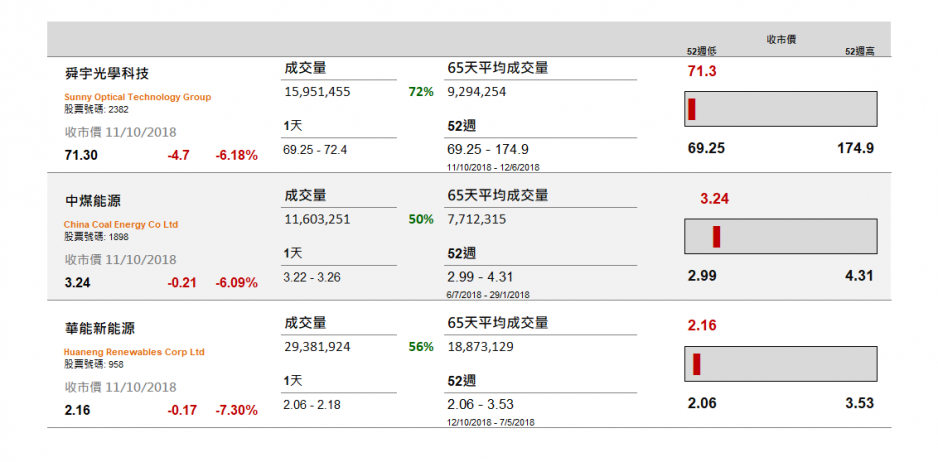Click the 50% volume change figure
Image resolution: width=938 pixels, height=462 pixels.
[x=421, y=220]
